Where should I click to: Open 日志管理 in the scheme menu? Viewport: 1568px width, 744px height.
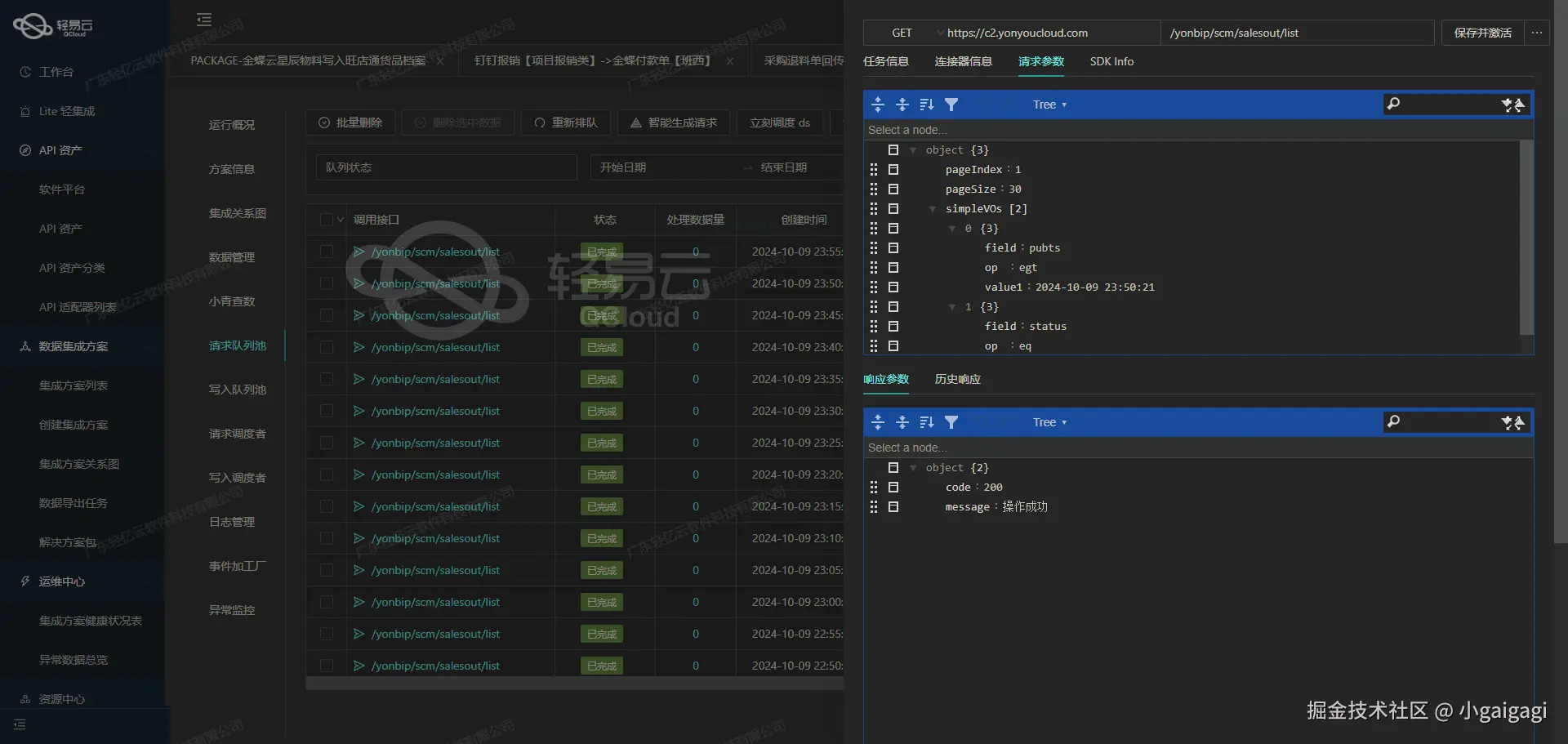point(232,522)
